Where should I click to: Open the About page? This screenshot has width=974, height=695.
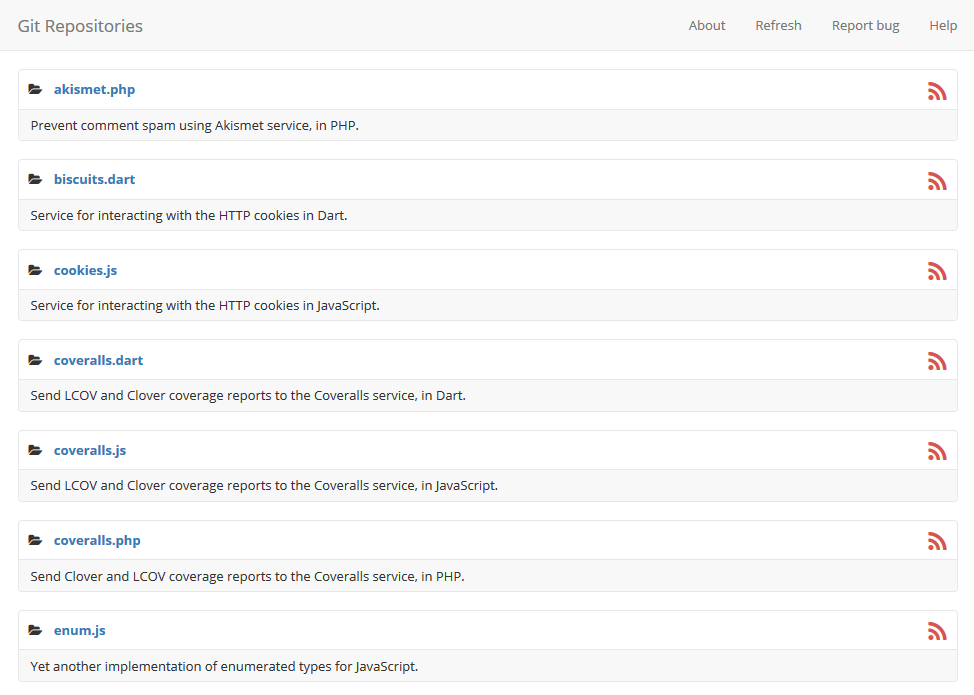707,25
